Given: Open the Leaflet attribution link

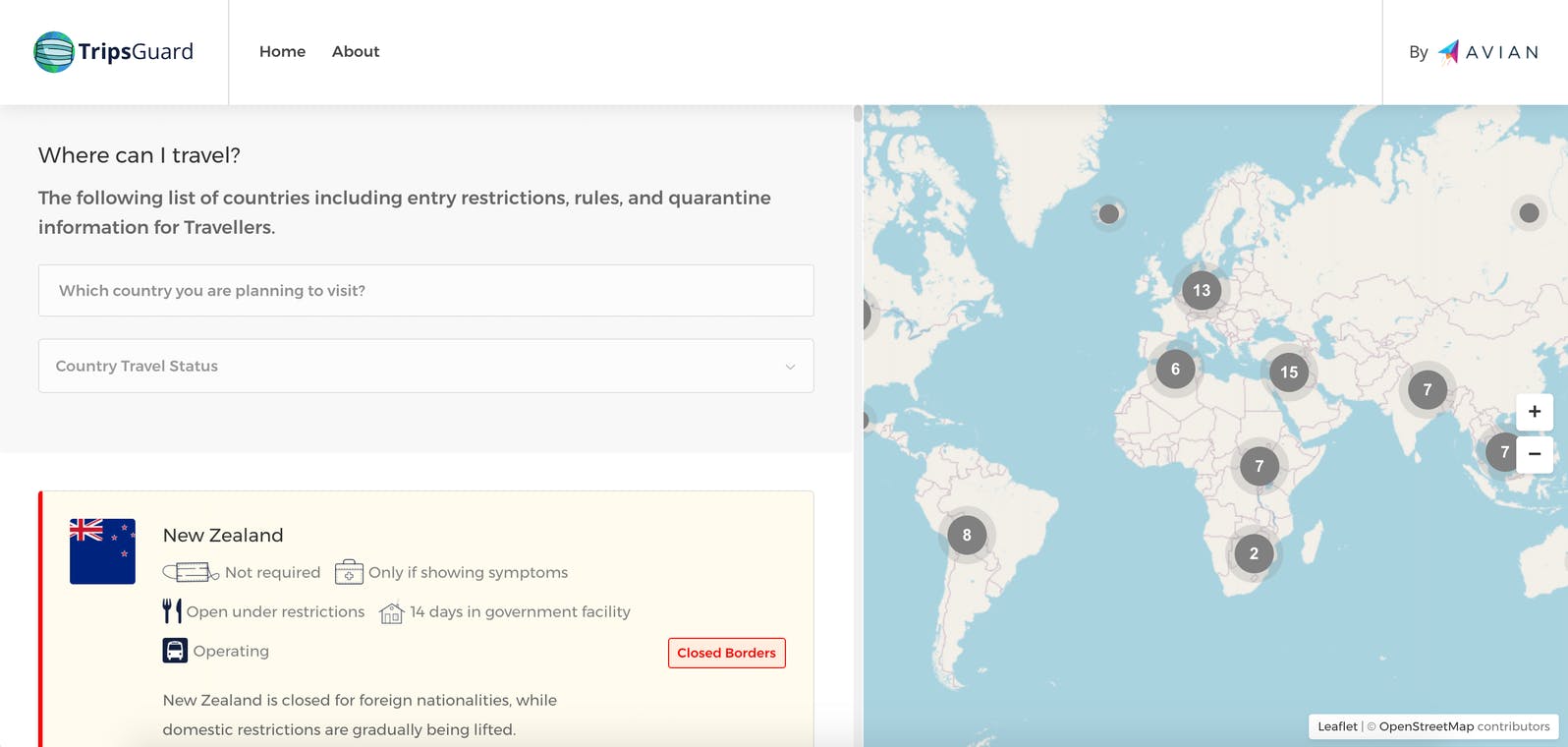Looking at the screenshot, I should click(1337, 726).
